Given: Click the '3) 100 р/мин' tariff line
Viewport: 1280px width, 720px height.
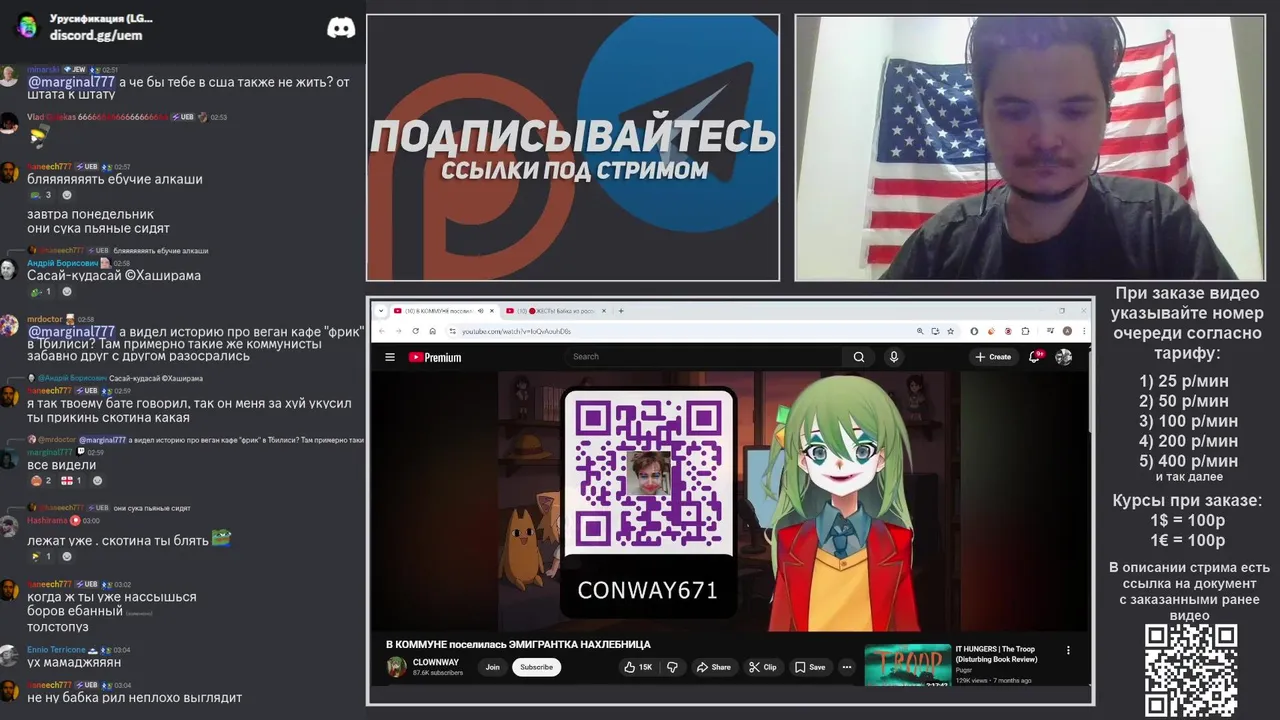Looking at the screenshot, I should [1188, 421].
